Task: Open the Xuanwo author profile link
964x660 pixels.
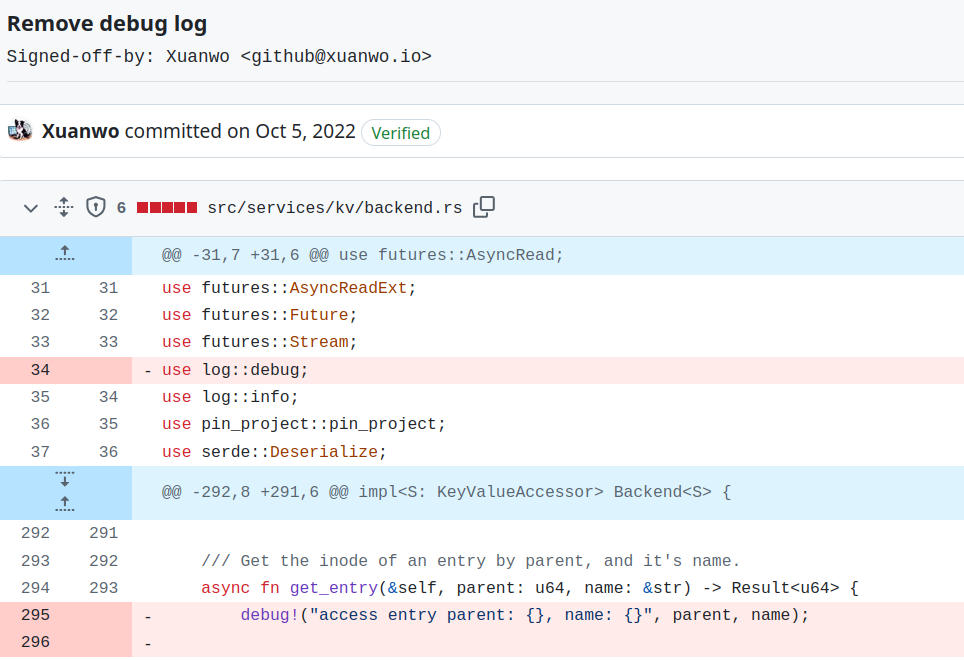Action: pos(80,131)
